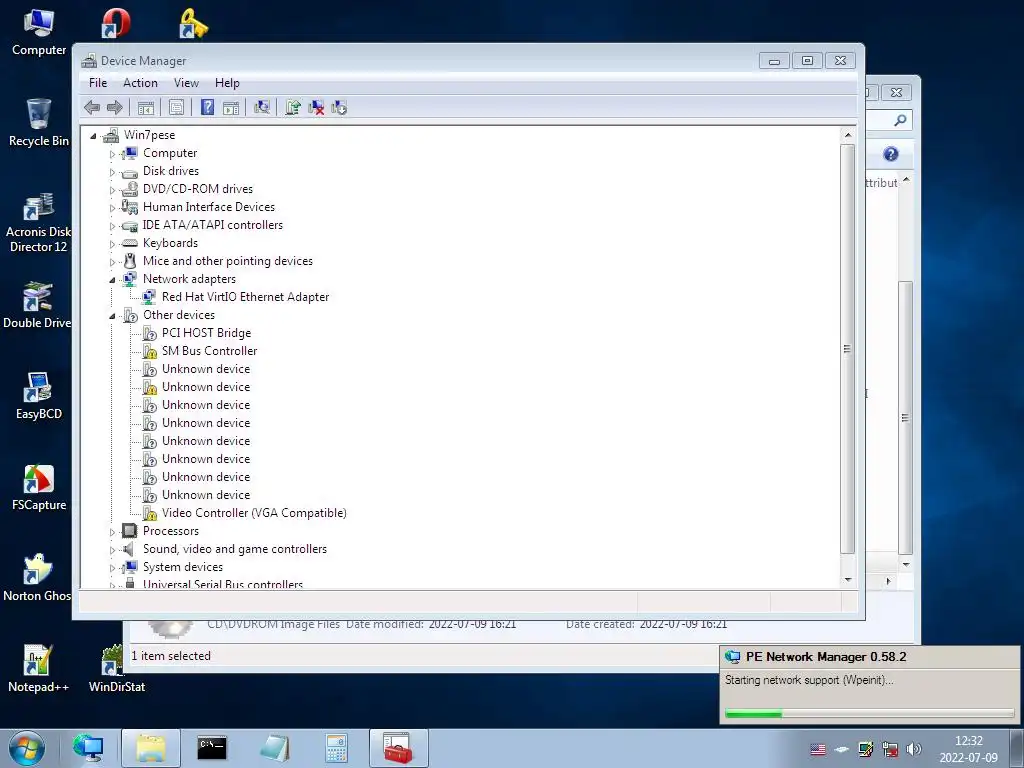The height and width of the screenshot is (768, 1024).
Task: Click the FSCapture desktop icon
Action: coord(39,487)
